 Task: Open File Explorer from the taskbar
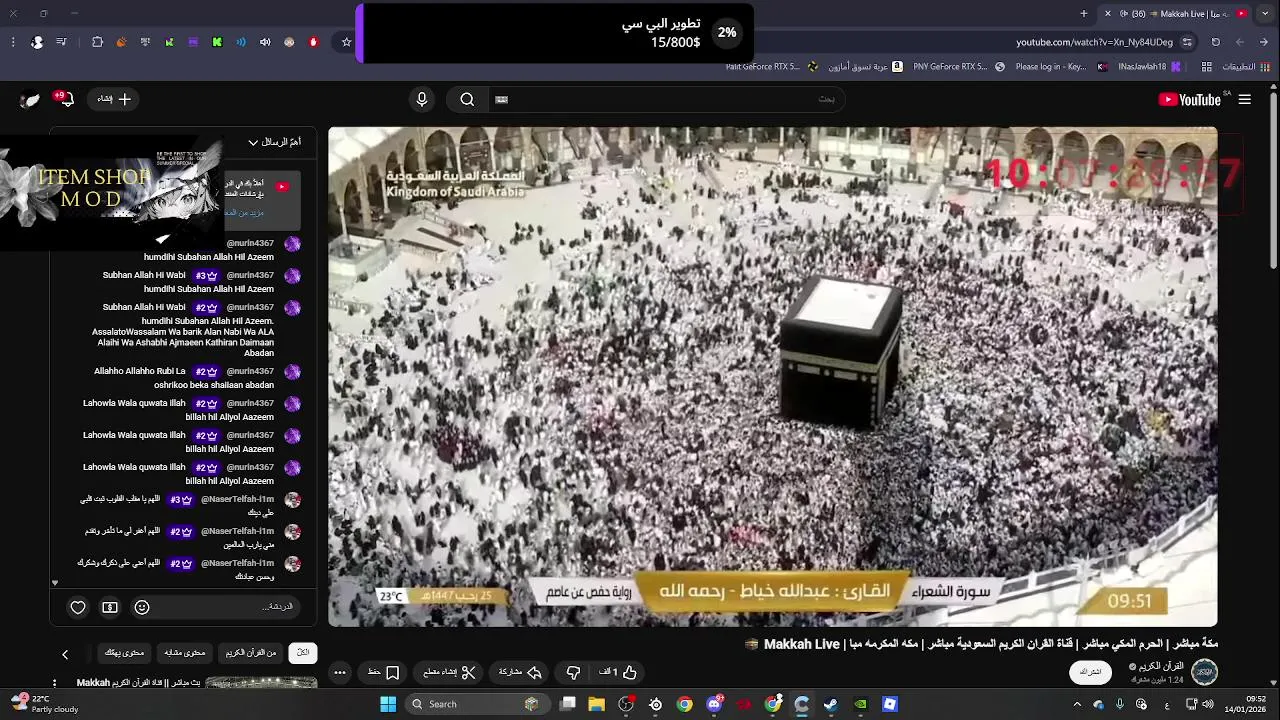point(597,704)
